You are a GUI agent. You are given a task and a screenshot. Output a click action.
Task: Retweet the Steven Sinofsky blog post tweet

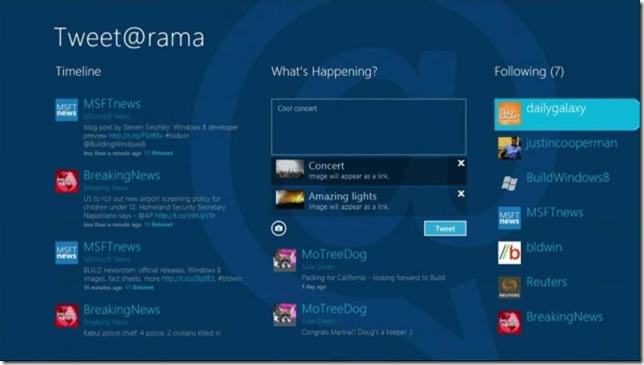click(x=159, y=153)
